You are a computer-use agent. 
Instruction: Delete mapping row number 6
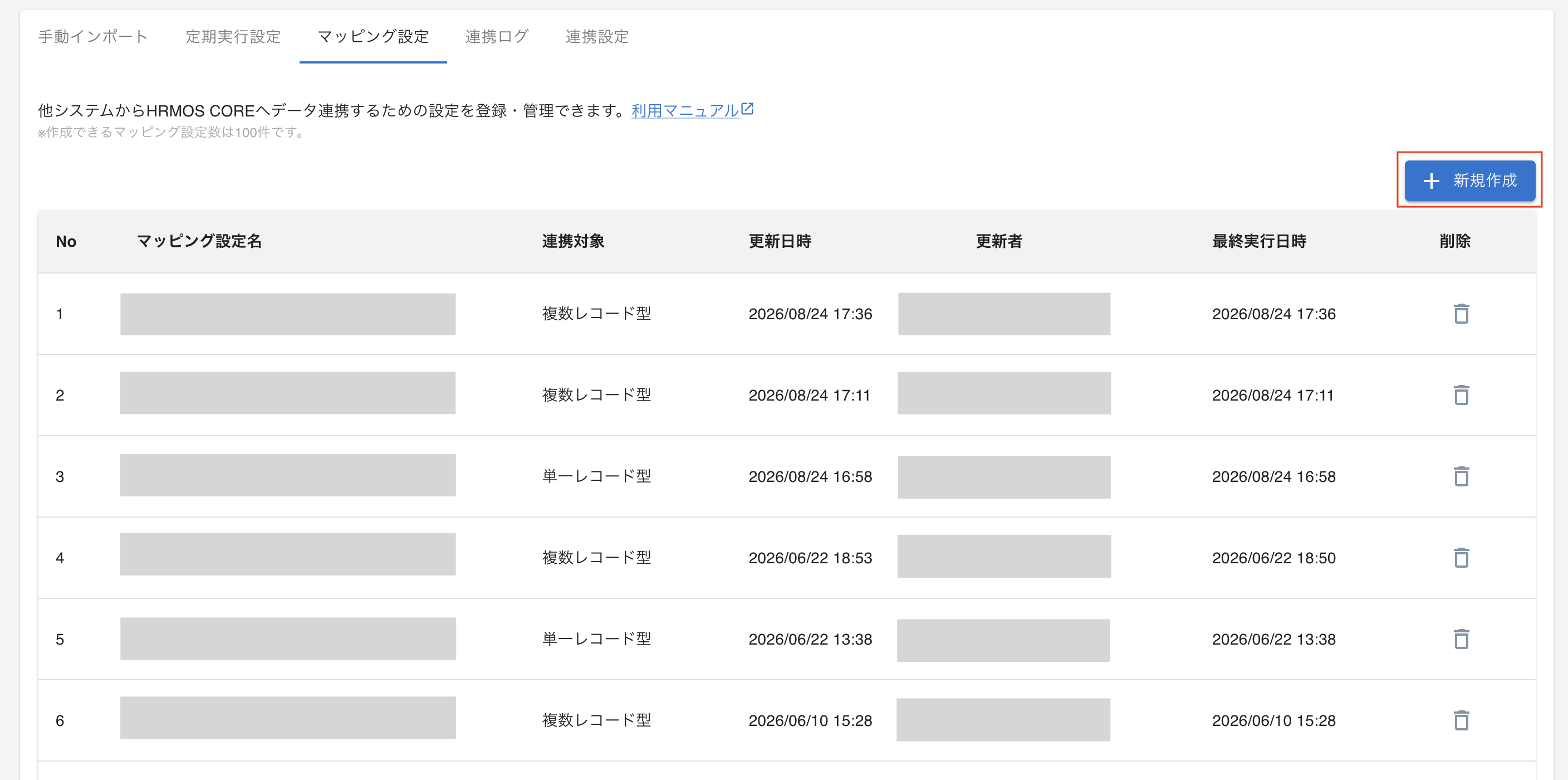1461,721
